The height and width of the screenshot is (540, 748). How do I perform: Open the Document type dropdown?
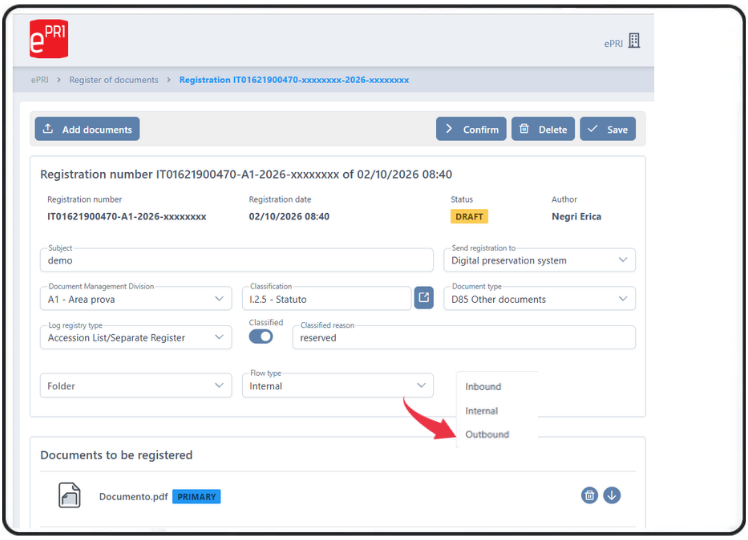(540, 299)
